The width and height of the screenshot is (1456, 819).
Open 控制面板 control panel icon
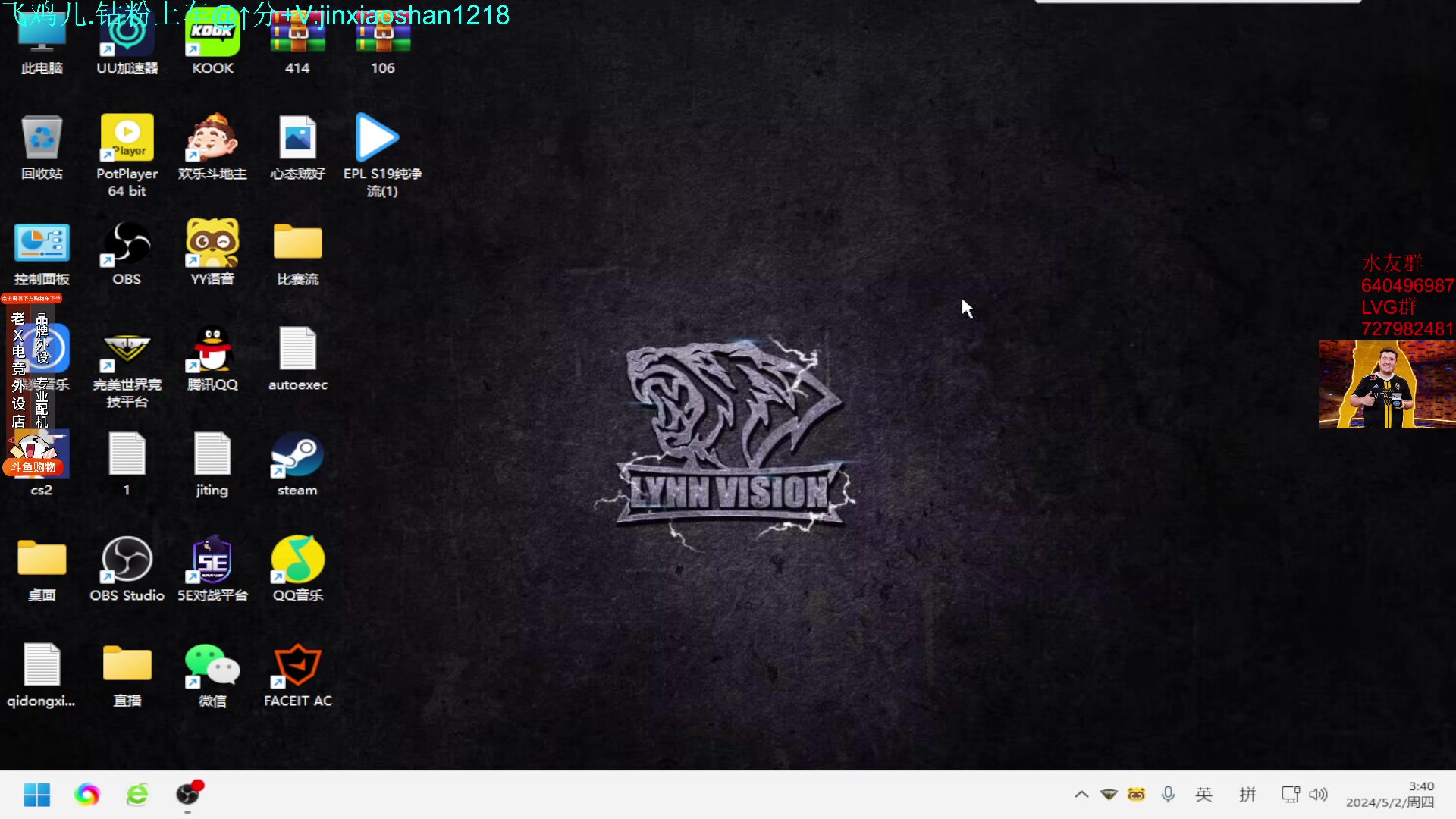click(x=42, y=254)
